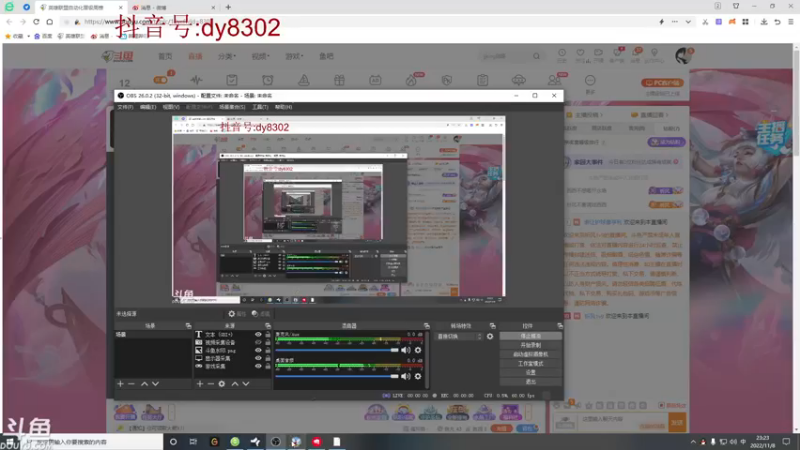This screenshot has height=450, width=800.
Task: Show hidden system tray icons chevron
Action: (693, 442)
